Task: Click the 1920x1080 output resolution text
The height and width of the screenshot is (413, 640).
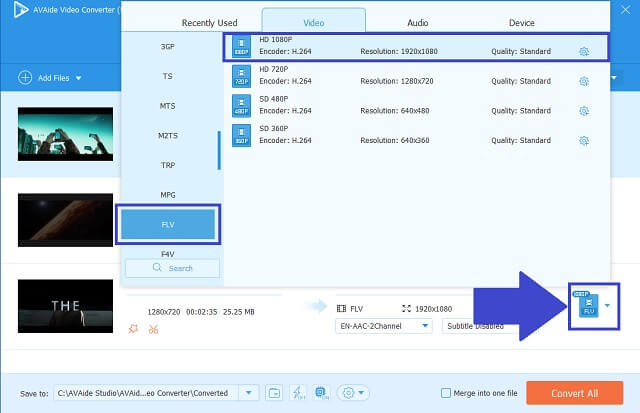Action: tap(433, 309)
